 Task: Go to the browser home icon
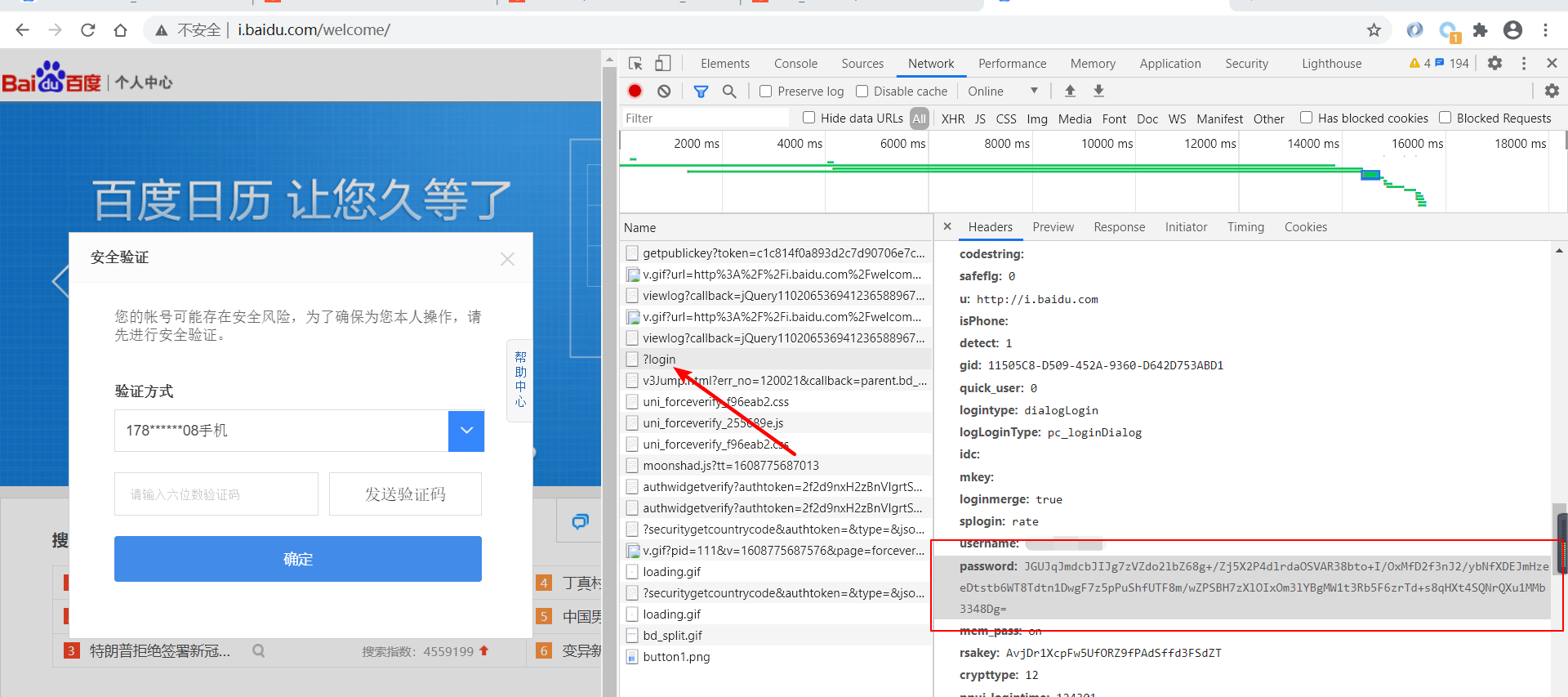pos(120,30)
